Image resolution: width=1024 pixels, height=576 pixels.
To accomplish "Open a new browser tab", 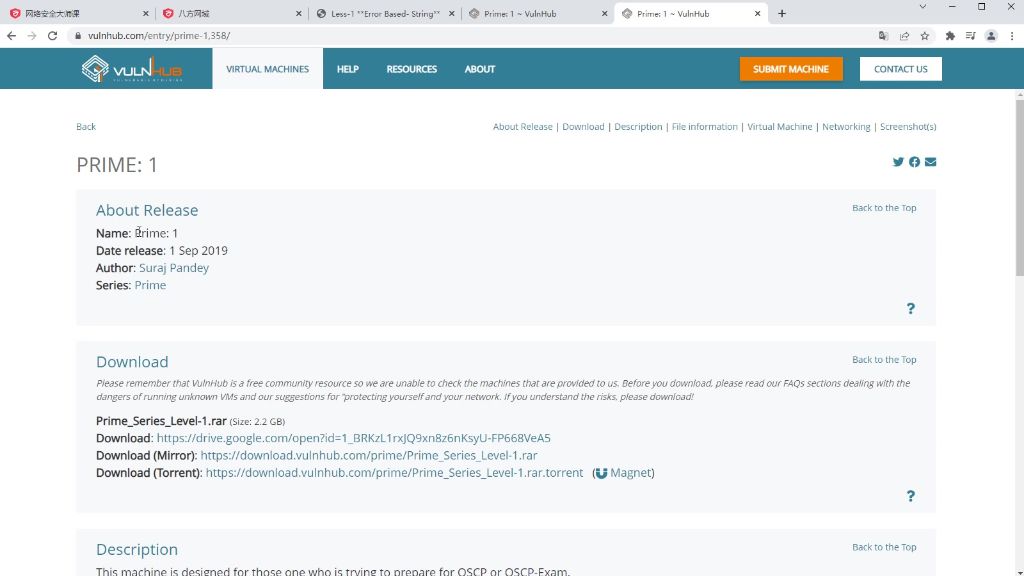I will coord(782,13).
